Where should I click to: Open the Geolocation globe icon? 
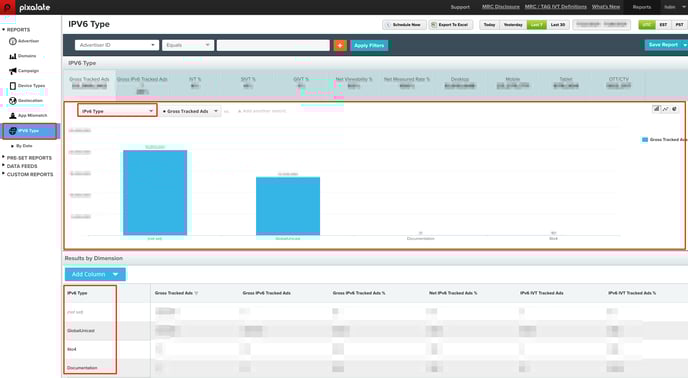pyautogui.click(x=13, y=101)
